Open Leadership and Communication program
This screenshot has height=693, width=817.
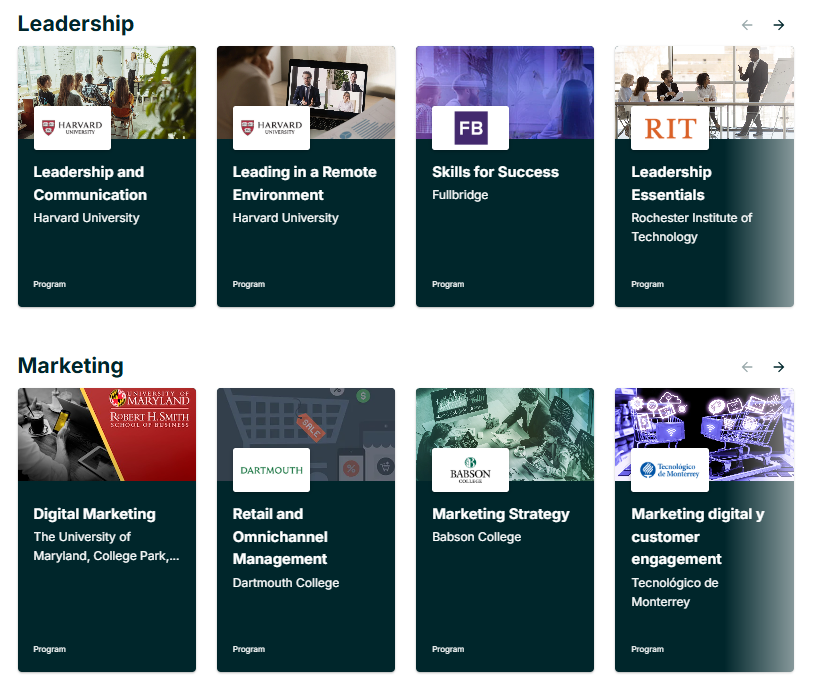(x=90, y=183)
